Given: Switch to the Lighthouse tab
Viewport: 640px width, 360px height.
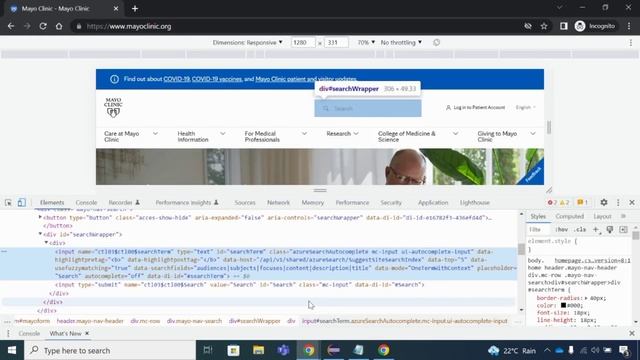Looking at the screenshot, I should click(475, 202).
